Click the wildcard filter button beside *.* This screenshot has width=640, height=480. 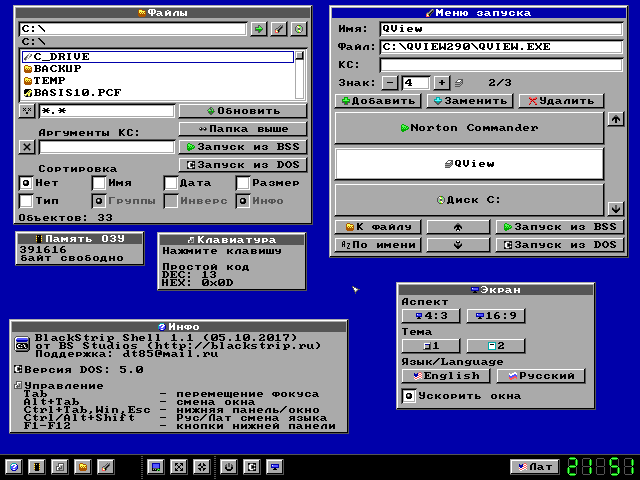(27, 111)
